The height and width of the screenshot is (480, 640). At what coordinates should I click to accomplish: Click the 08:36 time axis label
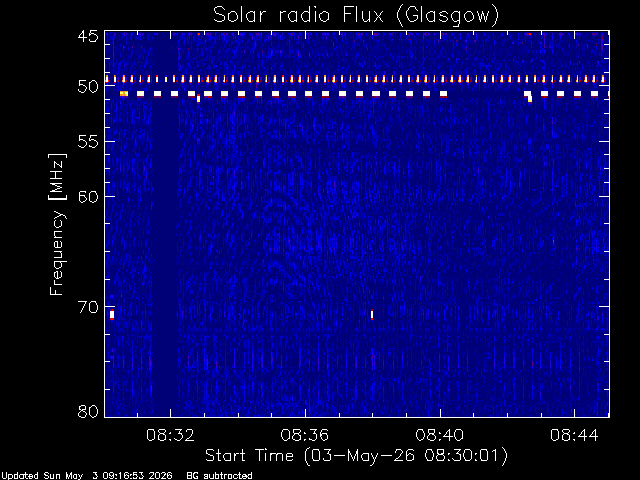coord(305,435)
